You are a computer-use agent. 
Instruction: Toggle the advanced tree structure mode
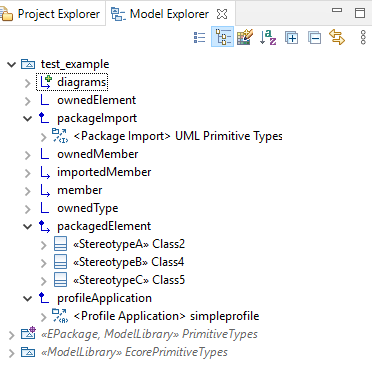pos(222,37)
